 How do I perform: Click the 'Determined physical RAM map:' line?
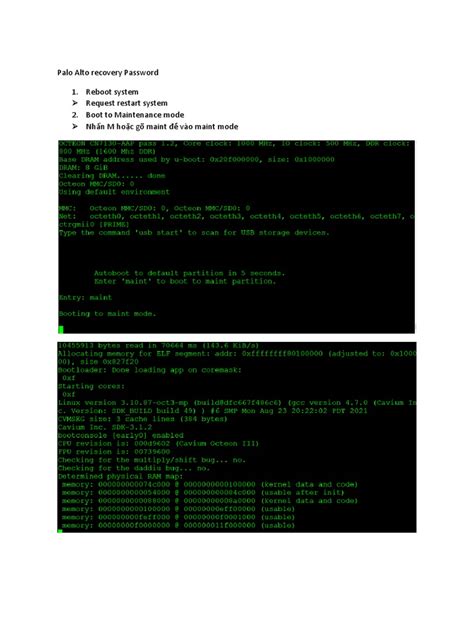pos(121,476)
